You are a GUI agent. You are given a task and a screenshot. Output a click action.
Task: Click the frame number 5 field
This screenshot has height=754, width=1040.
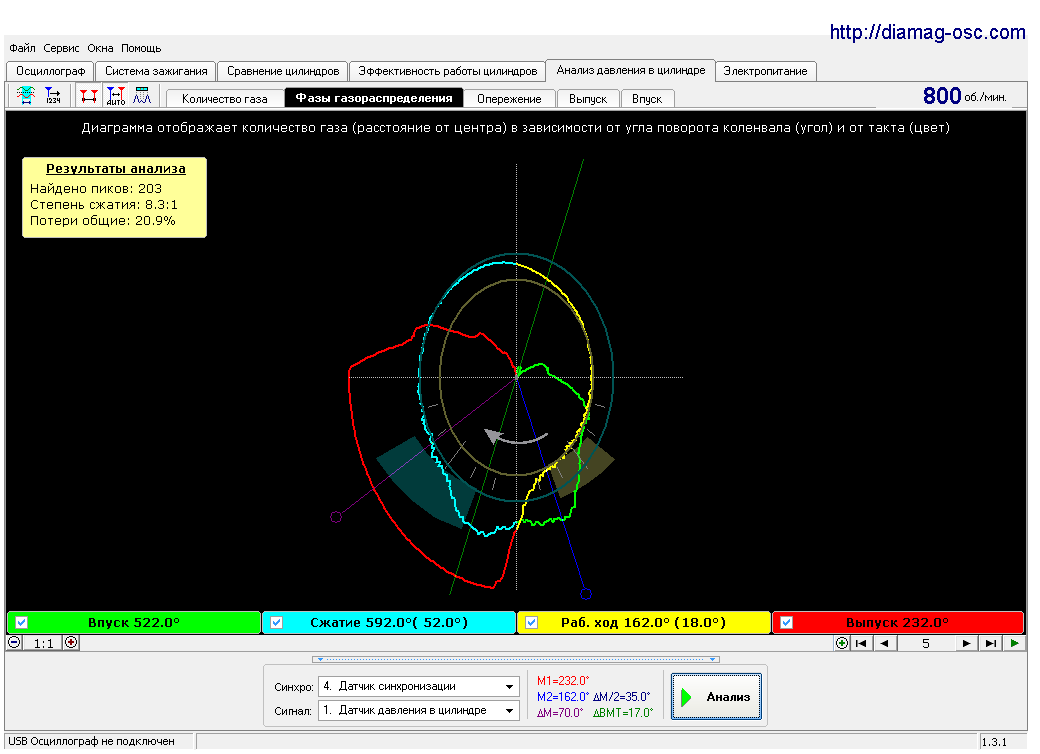tap(926, 643)
